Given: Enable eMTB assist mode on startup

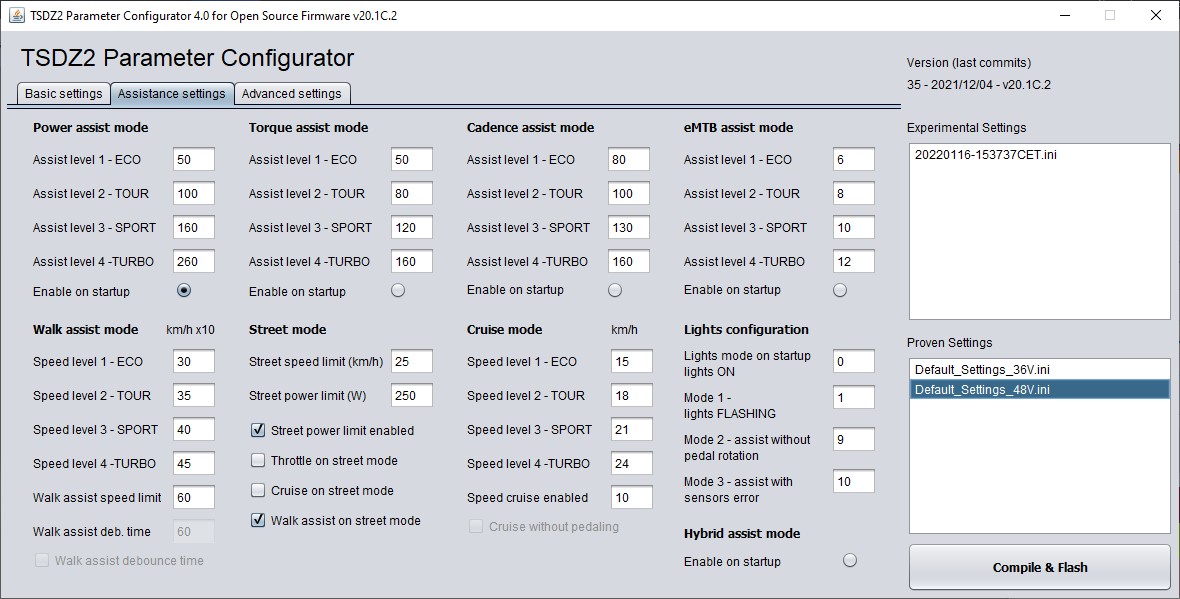Looking at the screenshot, I should pos(840,290).
